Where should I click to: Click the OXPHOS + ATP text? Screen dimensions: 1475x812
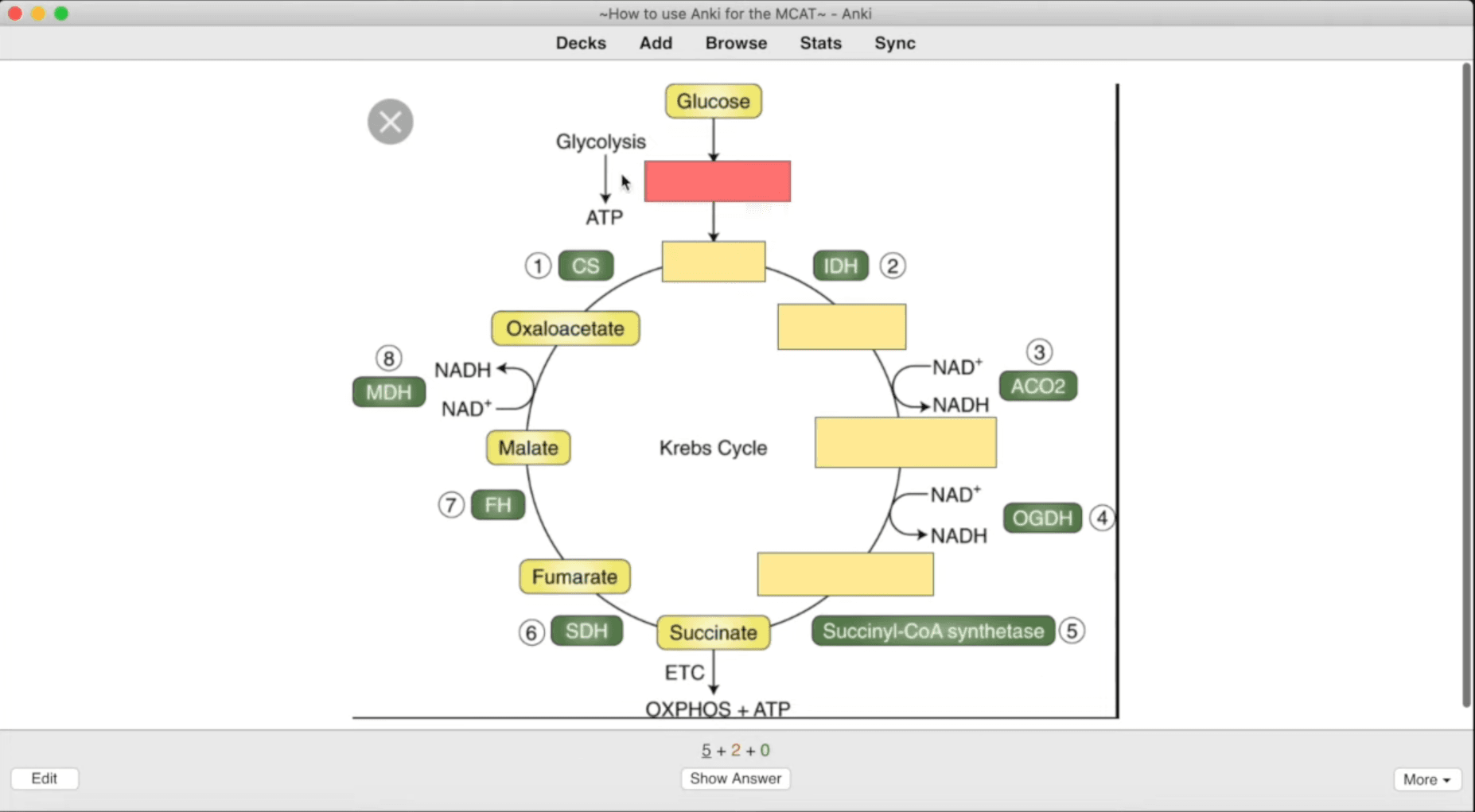click(718, 709)
